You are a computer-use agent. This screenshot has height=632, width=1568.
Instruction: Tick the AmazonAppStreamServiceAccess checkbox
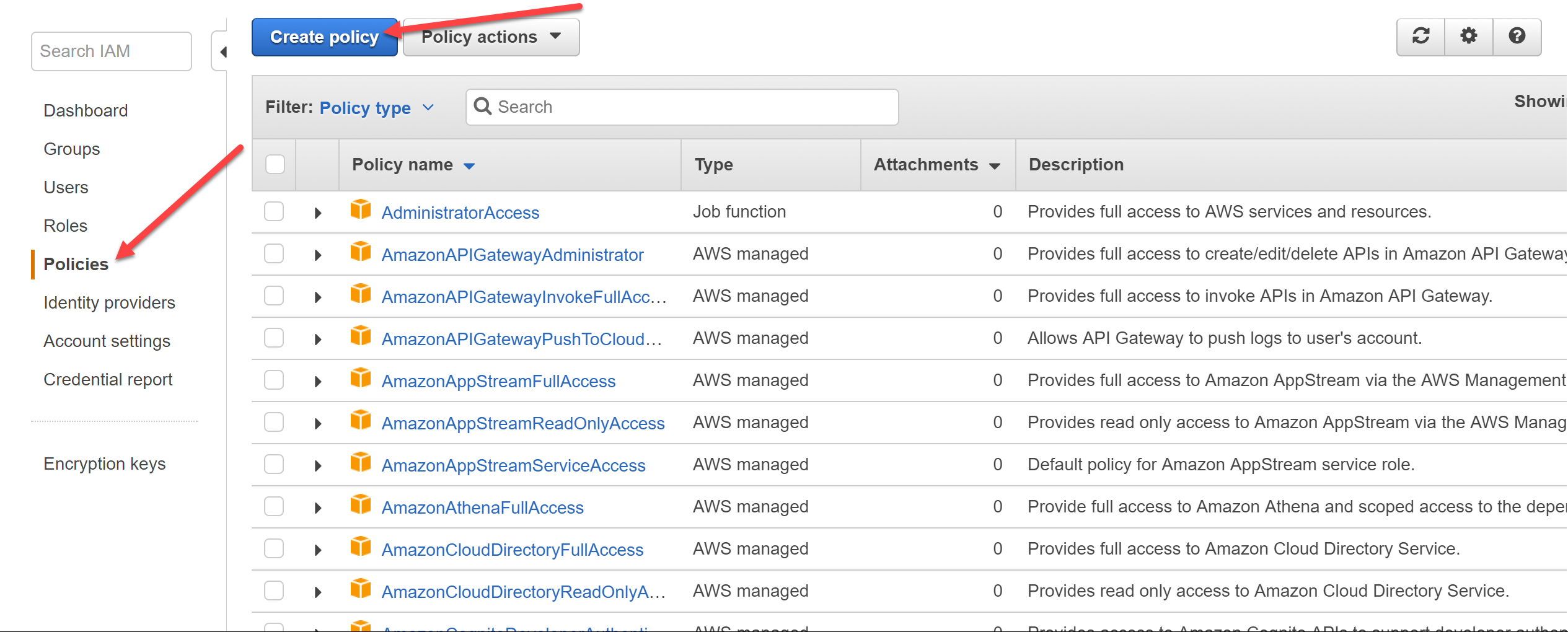(274, 464)
